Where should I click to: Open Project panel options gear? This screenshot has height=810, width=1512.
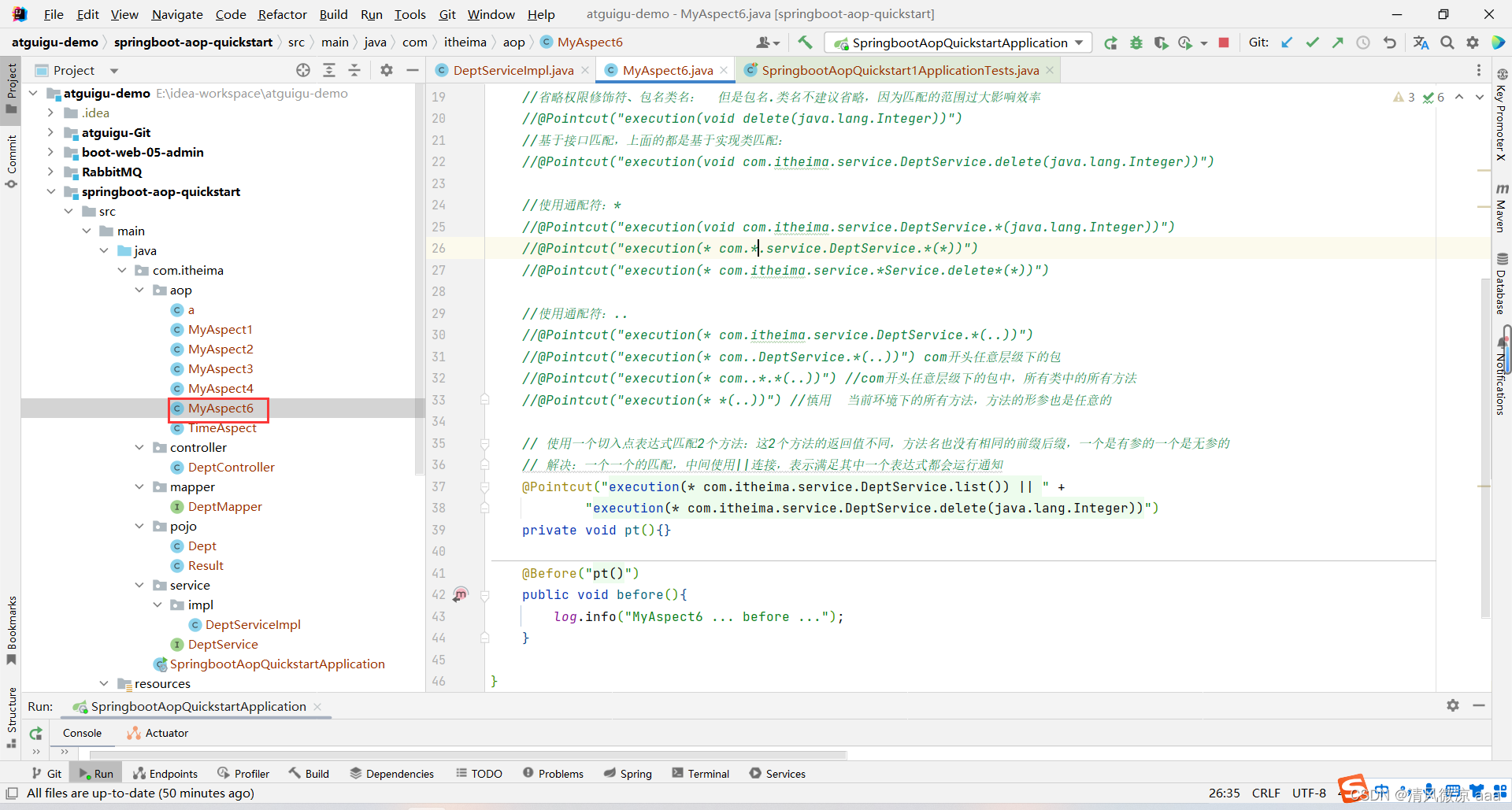(x=387, y=70)
